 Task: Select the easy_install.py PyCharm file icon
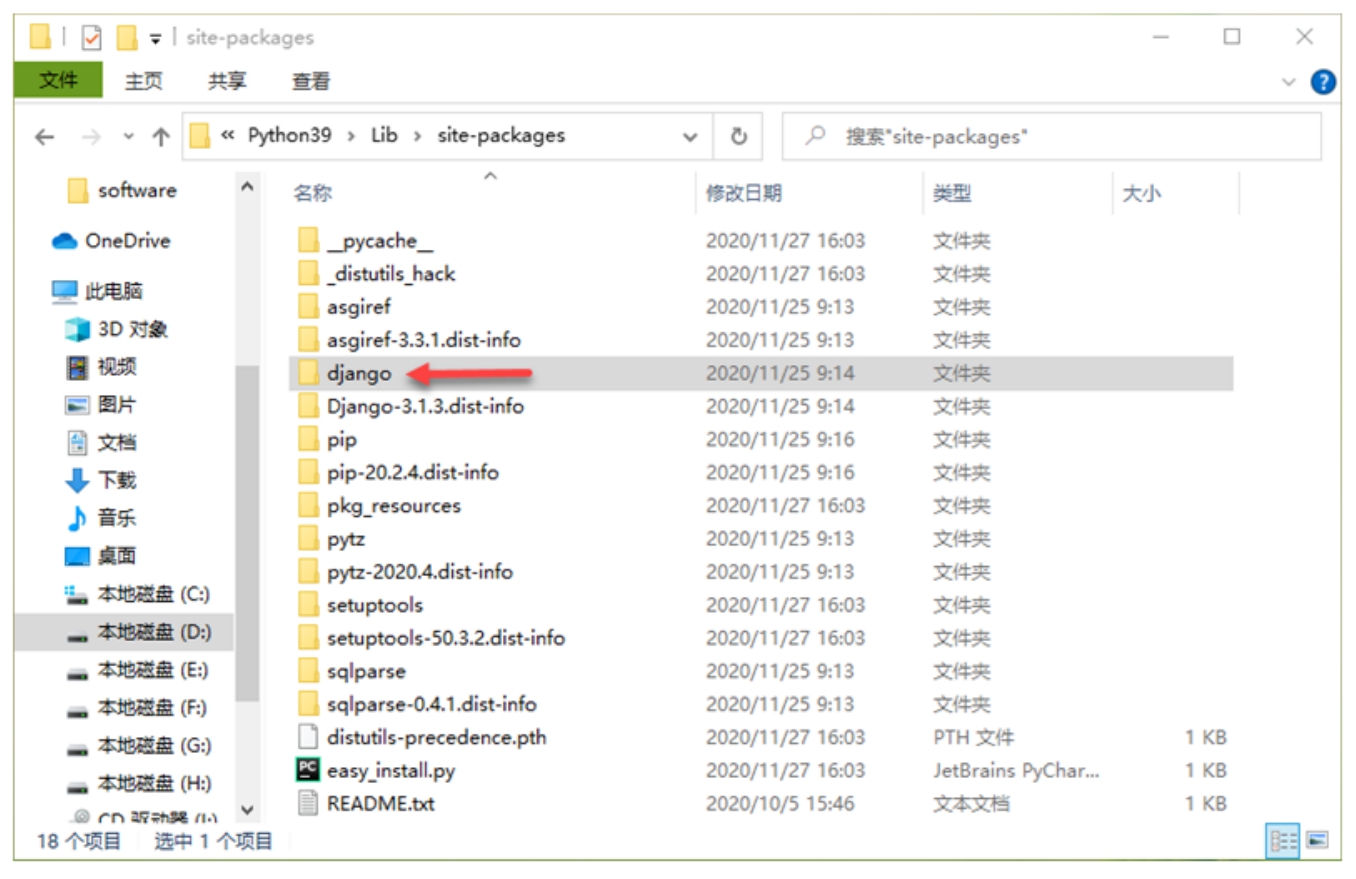pyautogui.click(x=309, y=770)
